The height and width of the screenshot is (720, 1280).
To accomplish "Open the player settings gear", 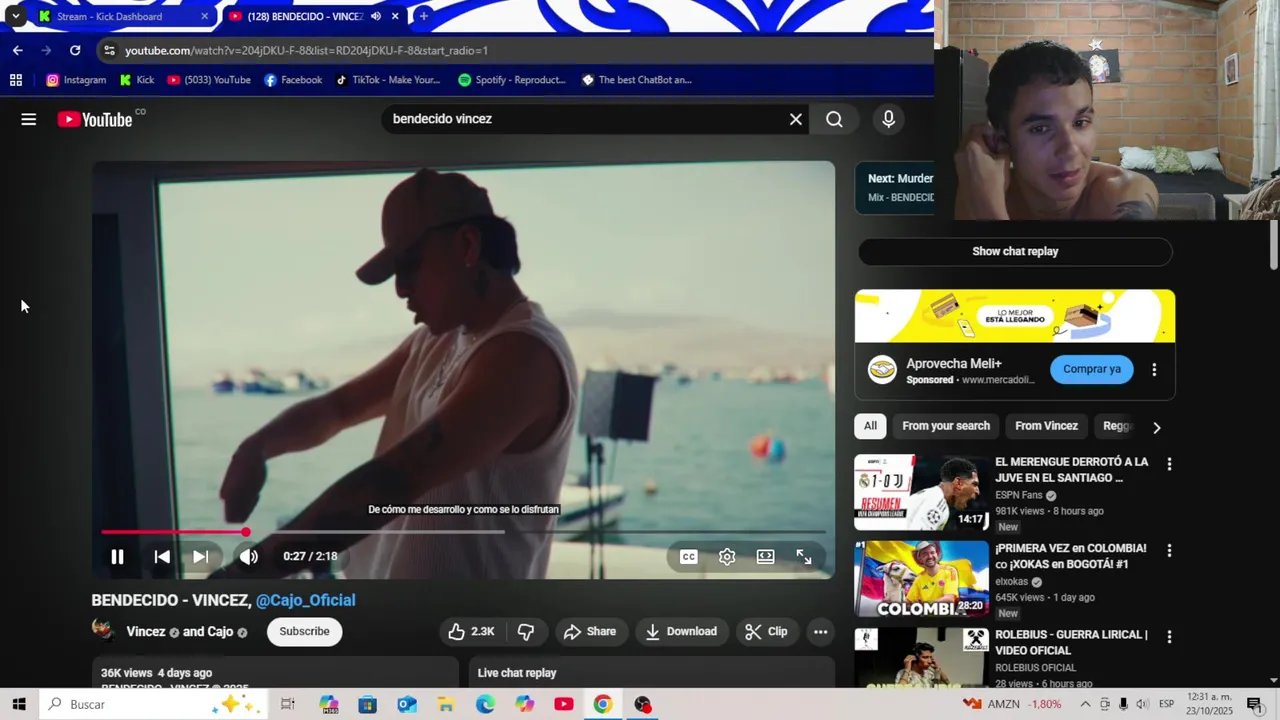I will click(727, 557).
